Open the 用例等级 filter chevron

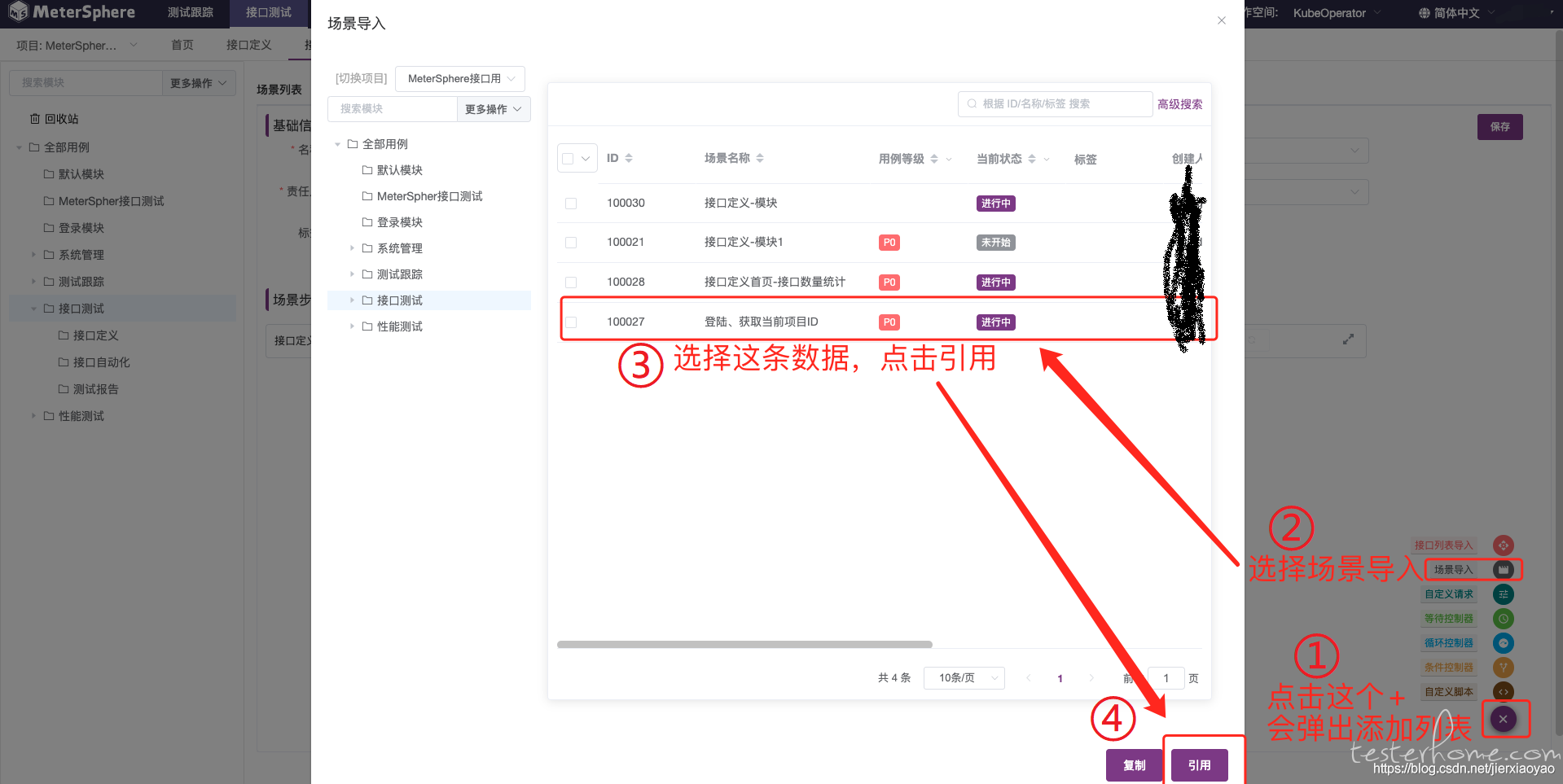point(949,160)
